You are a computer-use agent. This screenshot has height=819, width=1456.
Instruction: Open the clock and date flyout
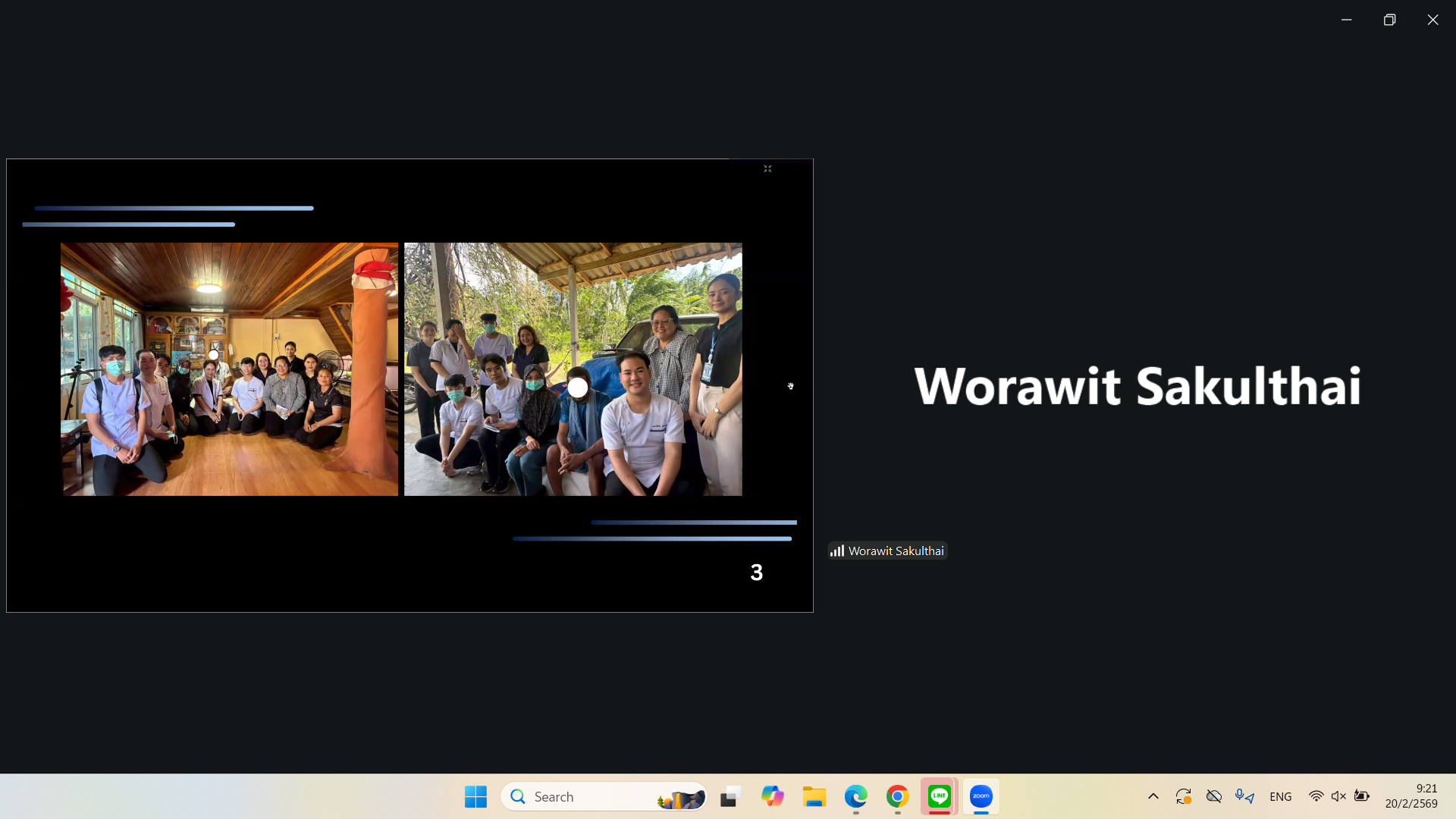pyautogui.click(x=1410, y=796)
